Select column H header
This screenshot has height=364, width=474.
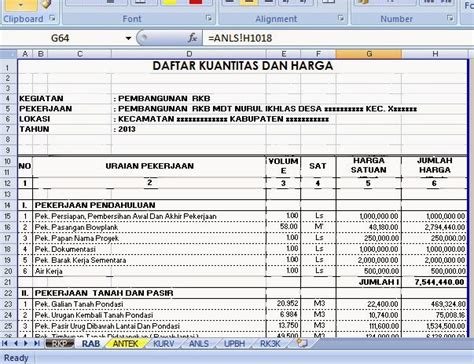tap(435, 54)
